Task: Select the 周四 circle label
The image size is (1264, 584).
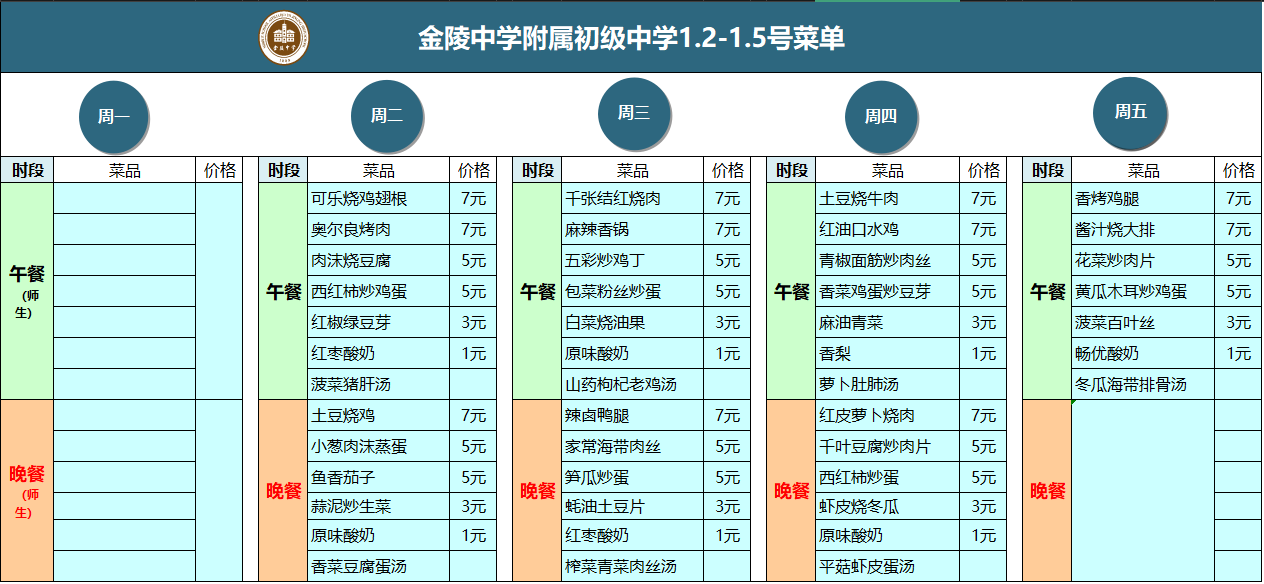Action: point(881,116)
